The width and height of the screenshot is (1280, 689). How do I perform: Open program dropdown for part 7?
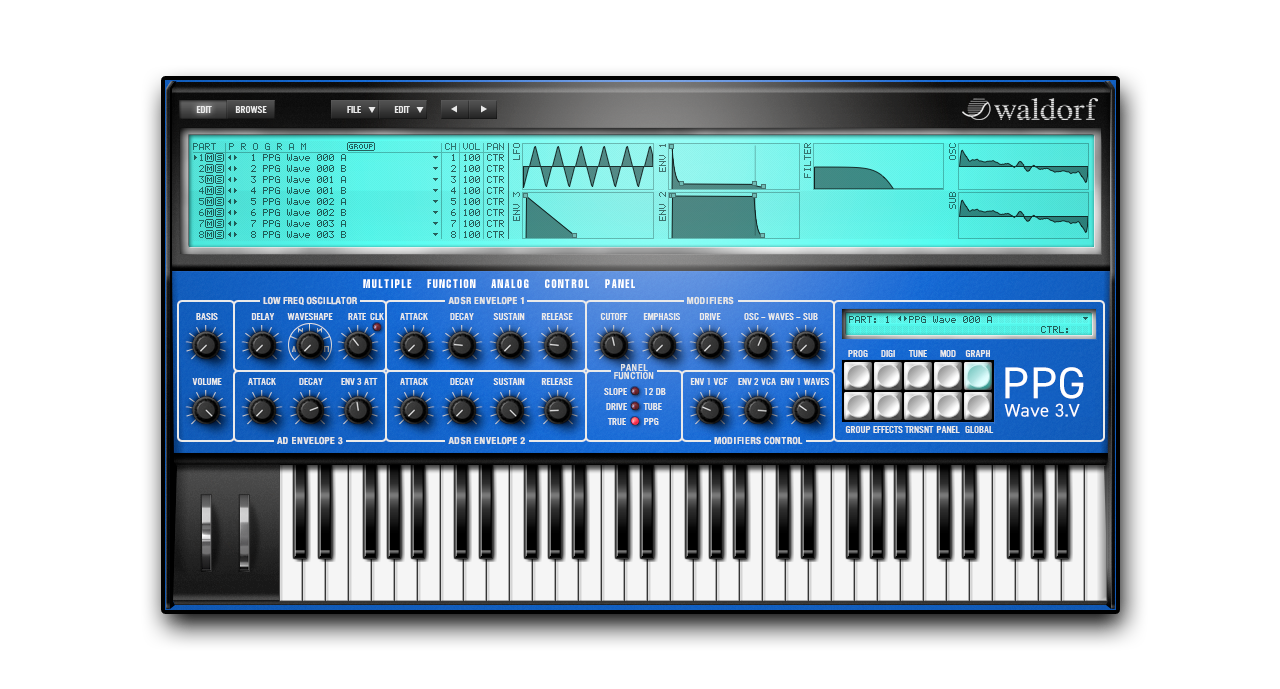coord(435,224)
